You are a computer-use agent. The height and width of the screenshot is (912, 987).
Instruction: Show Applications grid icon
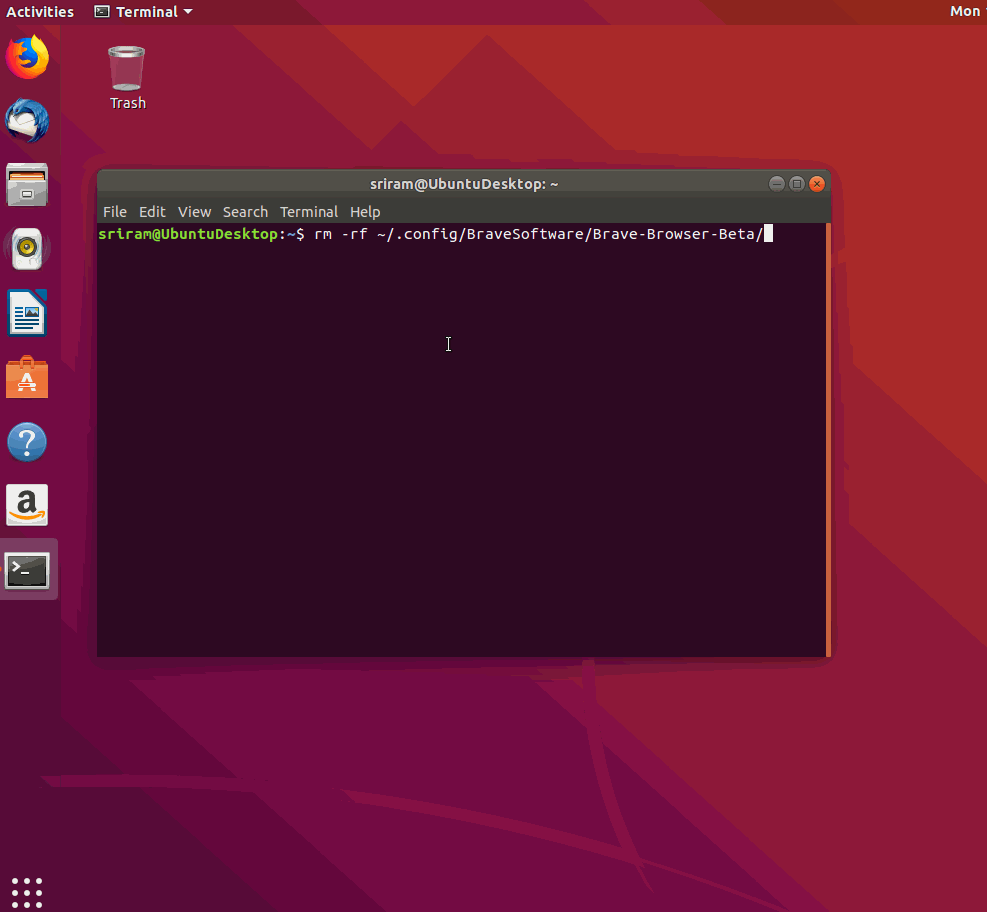coord(27,892)
